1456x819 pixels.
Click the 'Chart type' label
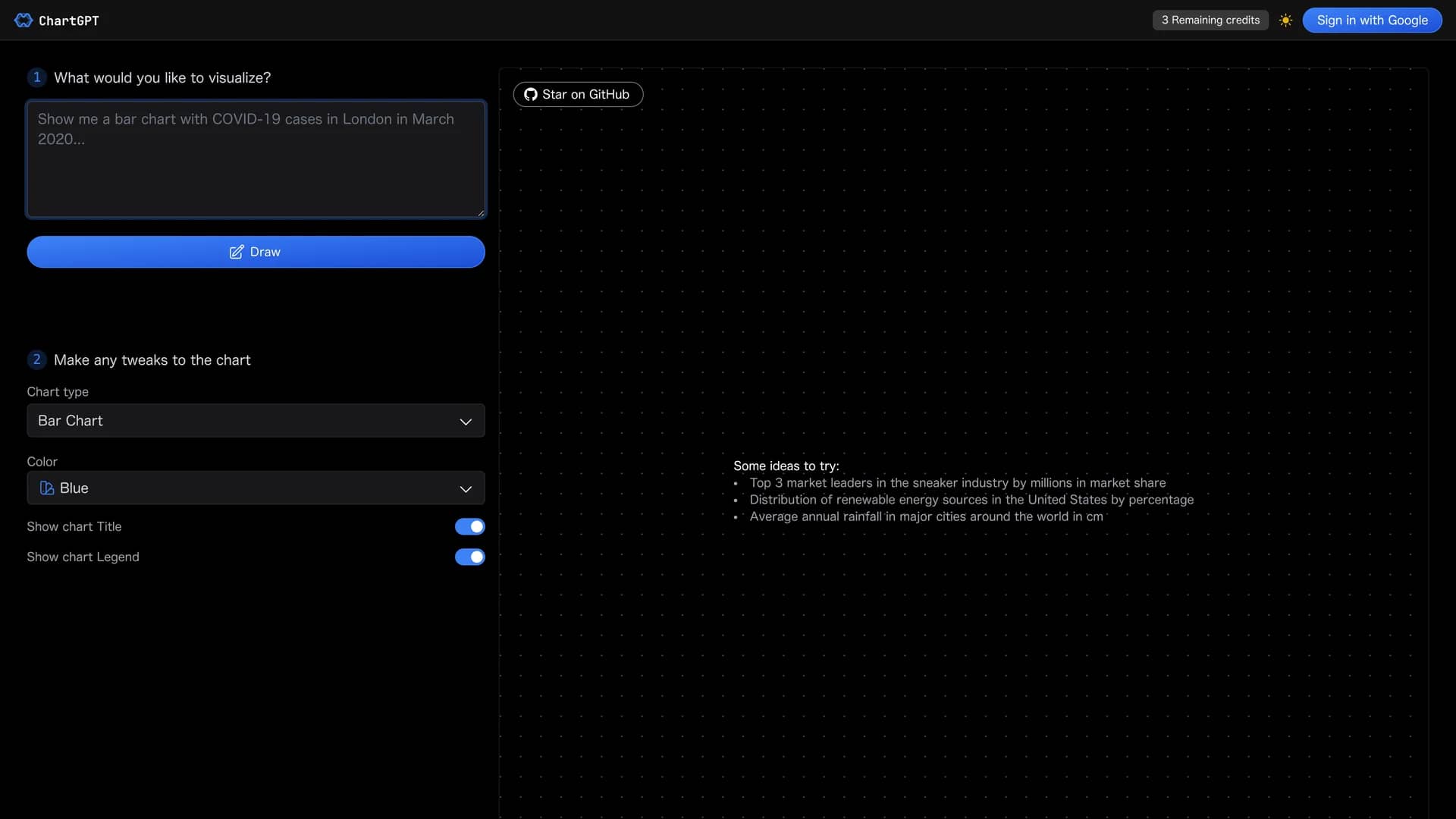[58, 392]
